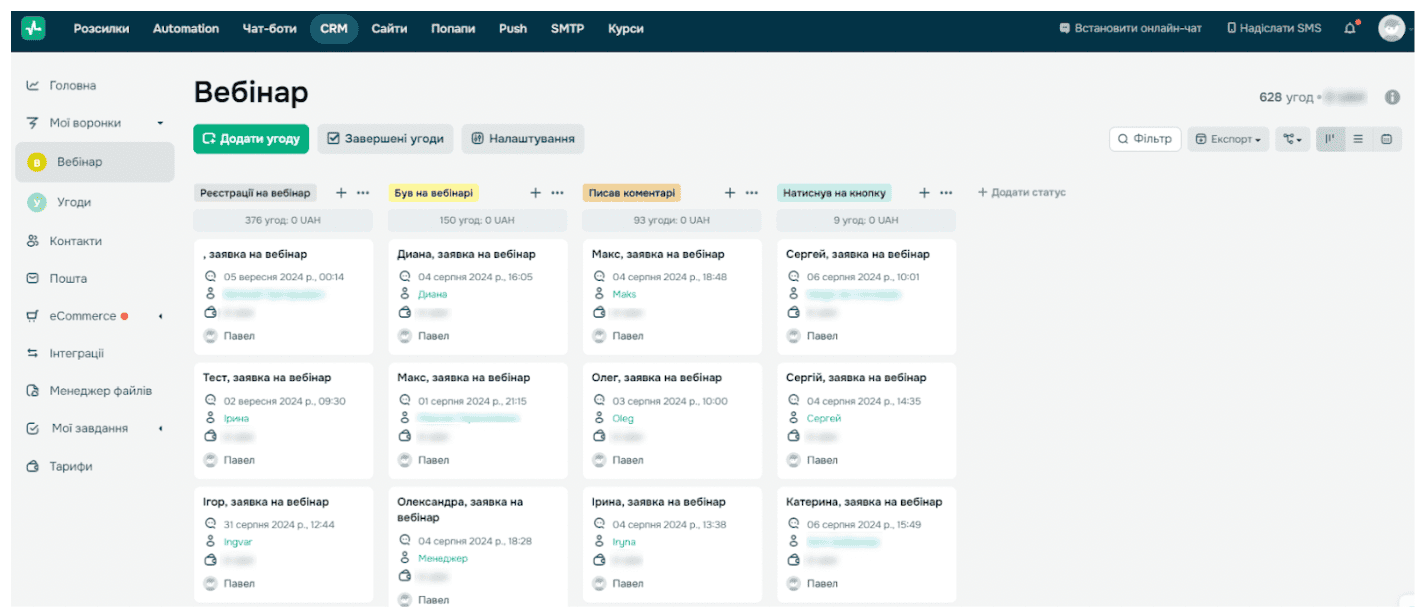The height and width of the screenshot is (610, 1420).
Task: Collapse the 'Мої воронки' sidebar section
Action: tap(160, 123)
